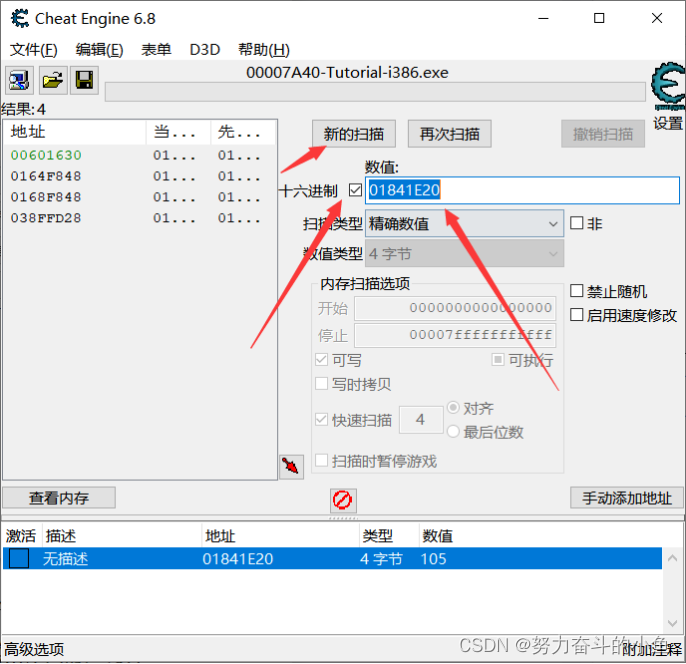Click the 新的扫描 button
The width and height of the screenshot is (686, 664).
pos(354,134)
